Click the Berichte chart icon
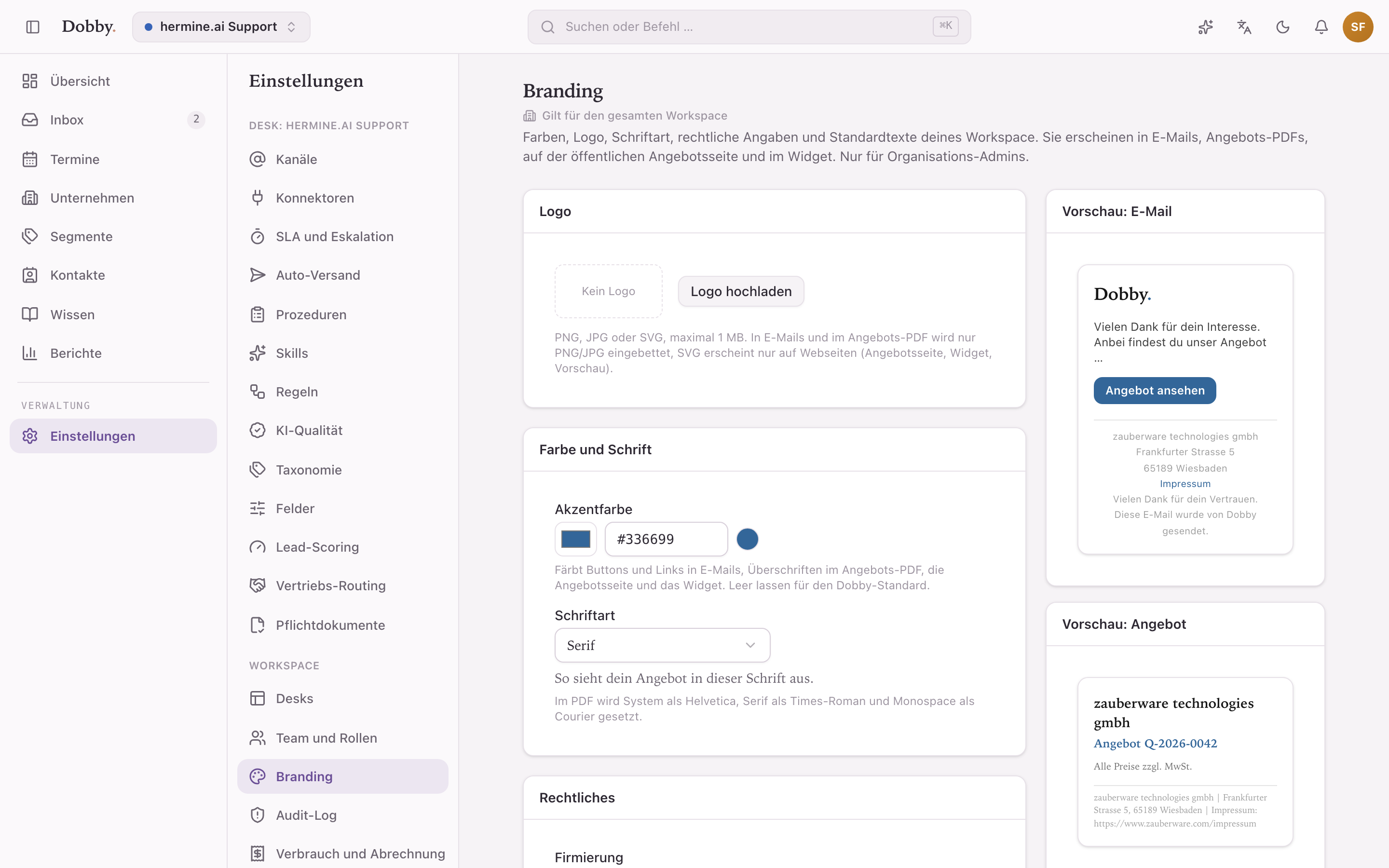 pyautogui.click(x=30, y=353)
